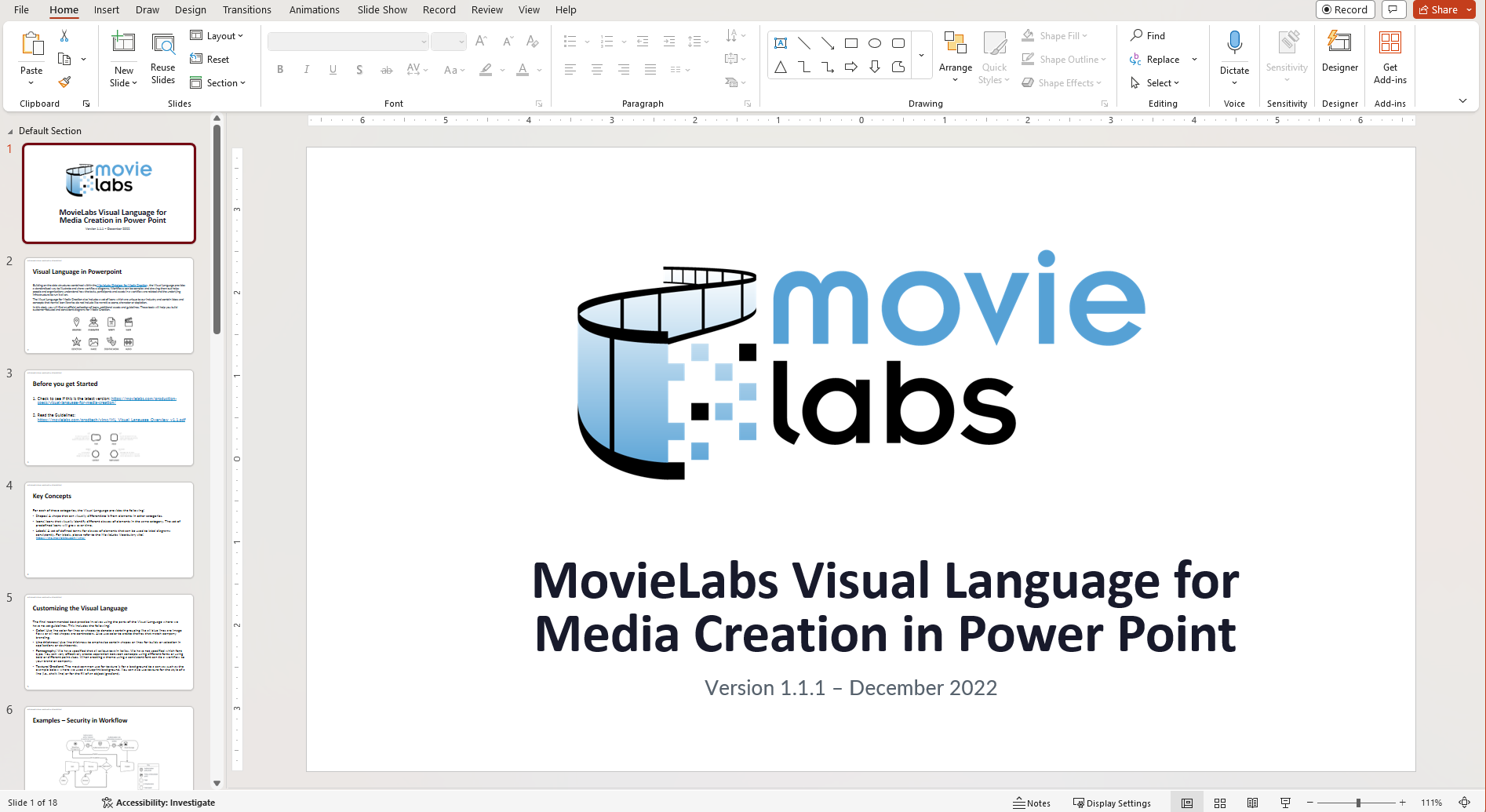Image resolution: width=1486 pixels, height=812 pixels.
Task: Open the font size combo box
Action: [x=449, y=42]
